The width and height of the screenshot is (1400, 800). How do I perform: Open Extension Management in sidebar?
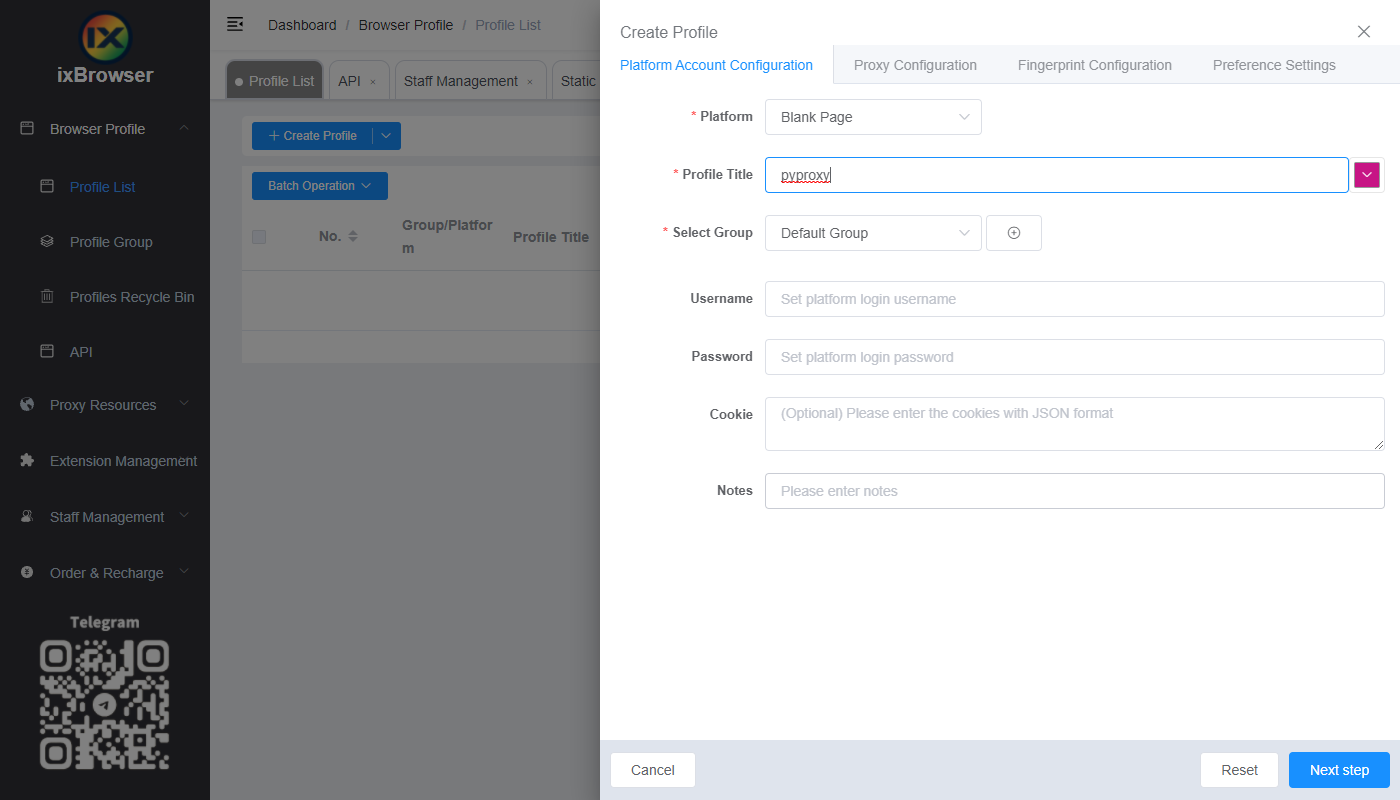click(124, 461)
